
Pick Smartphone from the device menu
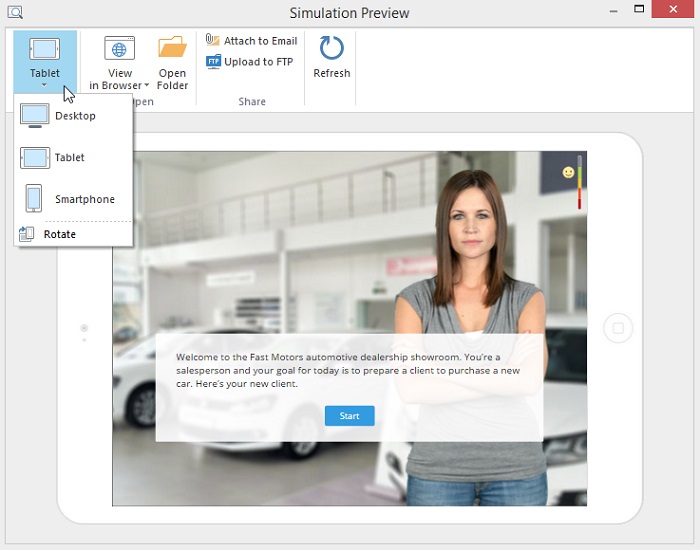[74, 199]
